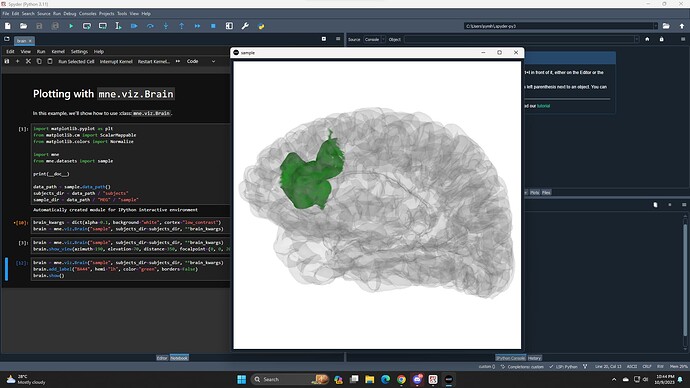
Task: Click Interrupt Kernel button
Action: pyautogui.click(x=116, y=62)
